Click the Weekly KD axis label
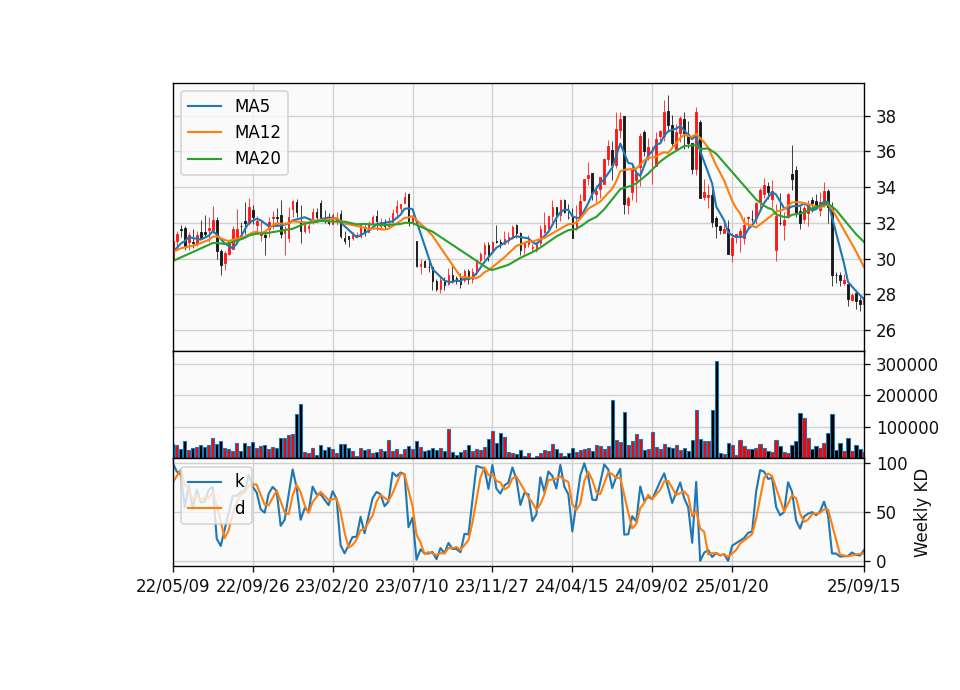This screenshot has width=960, height=690. pyautogui.click(x=921, y=513)
